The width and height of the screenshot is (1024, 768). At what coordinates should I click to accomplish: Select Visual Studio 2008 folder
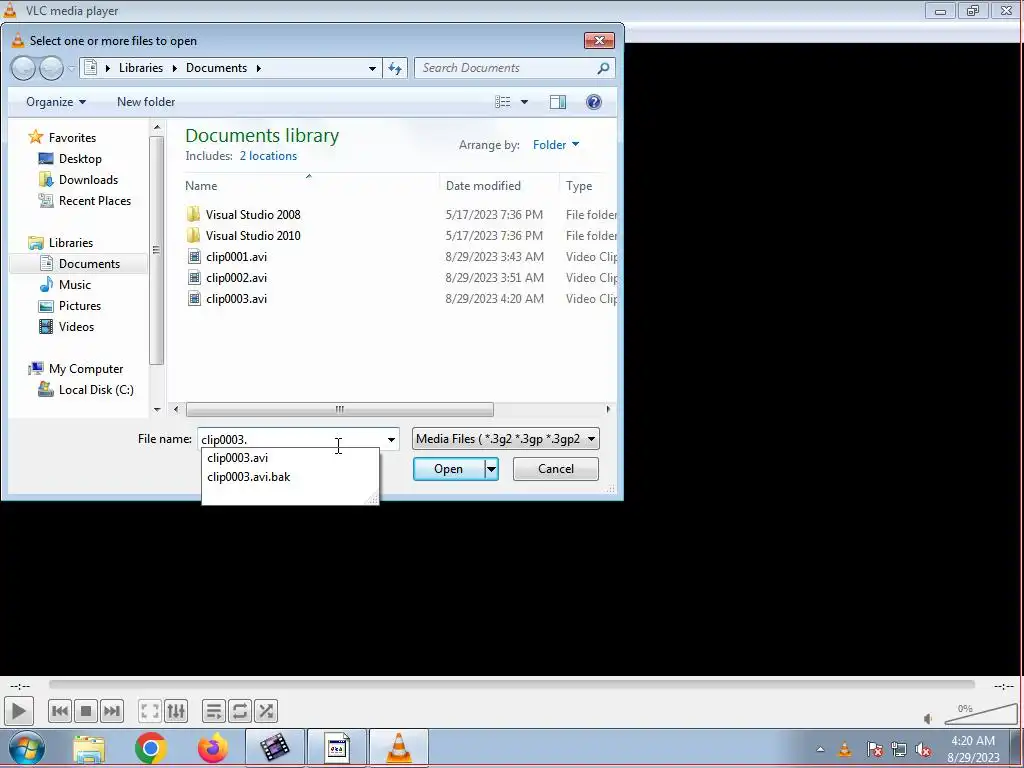(x=253, y=215)
